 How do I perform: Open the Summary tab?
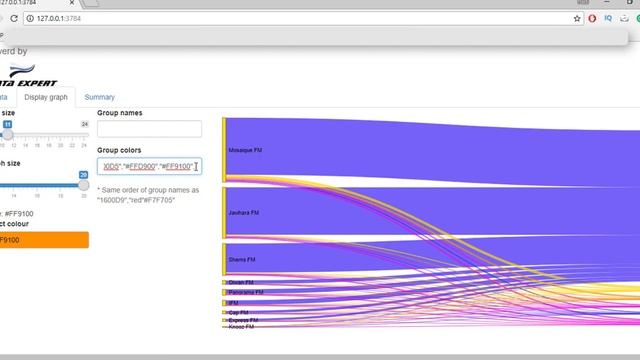point(100,97)
